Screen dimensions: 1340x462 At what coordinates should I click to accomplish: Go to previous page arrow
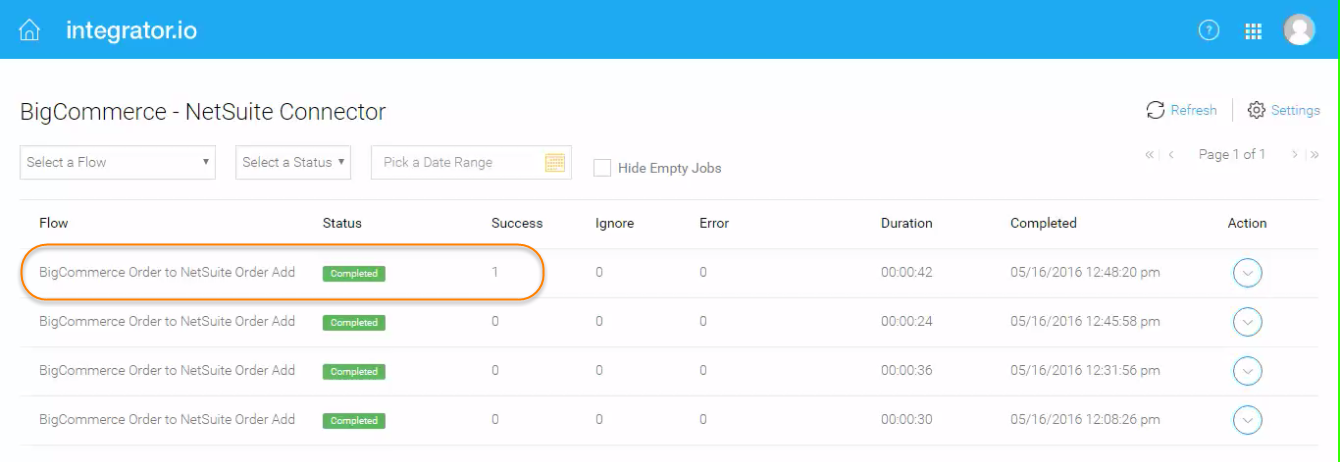[x=1171, y=154]
